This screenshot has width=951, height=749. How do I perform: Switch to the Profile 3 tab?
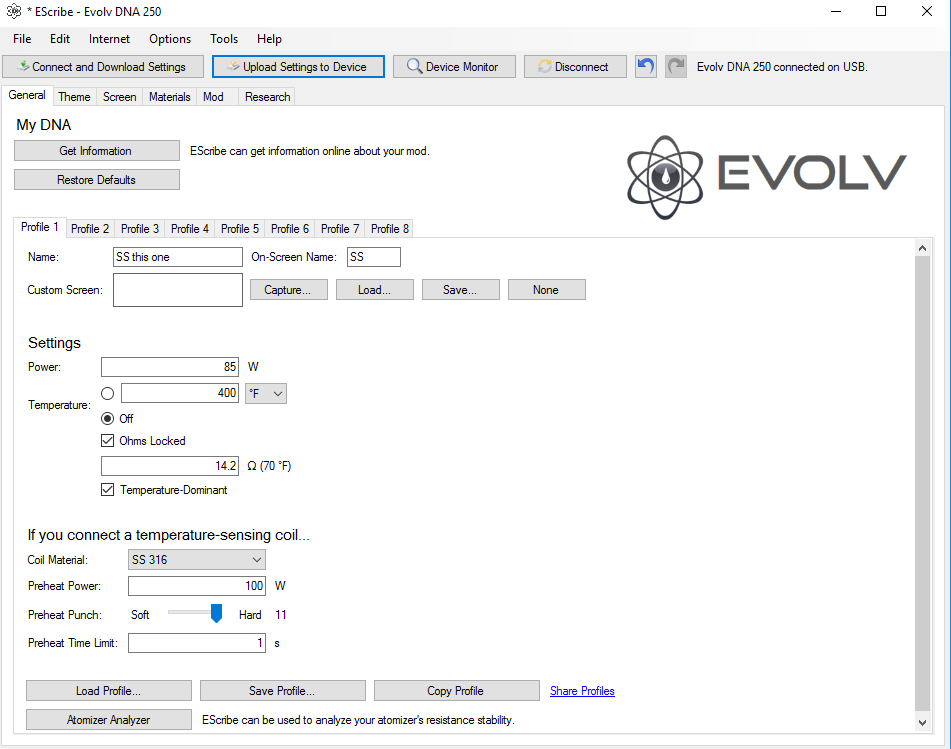coord(140,229)
